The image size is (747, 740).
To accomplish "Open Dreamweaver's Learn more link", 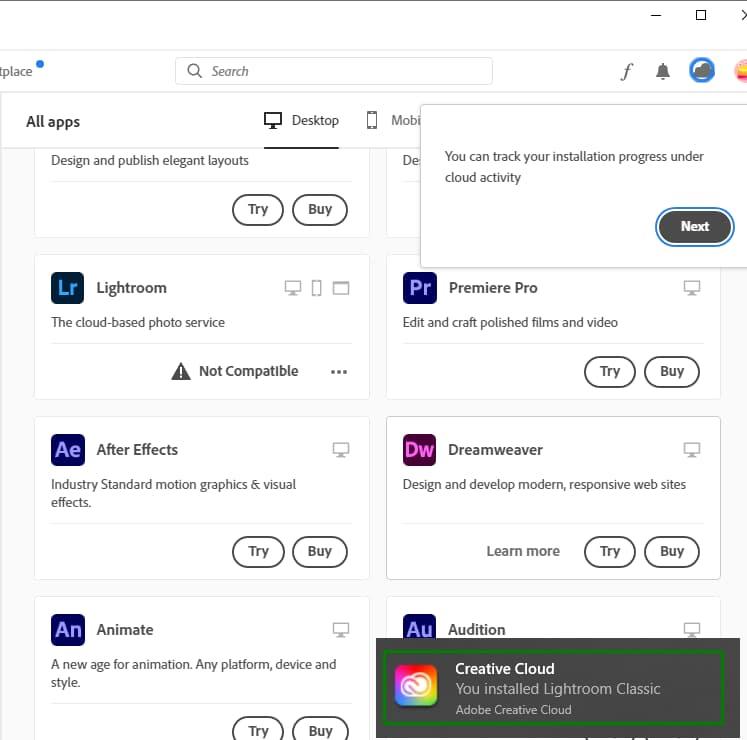I will [523, 551].
